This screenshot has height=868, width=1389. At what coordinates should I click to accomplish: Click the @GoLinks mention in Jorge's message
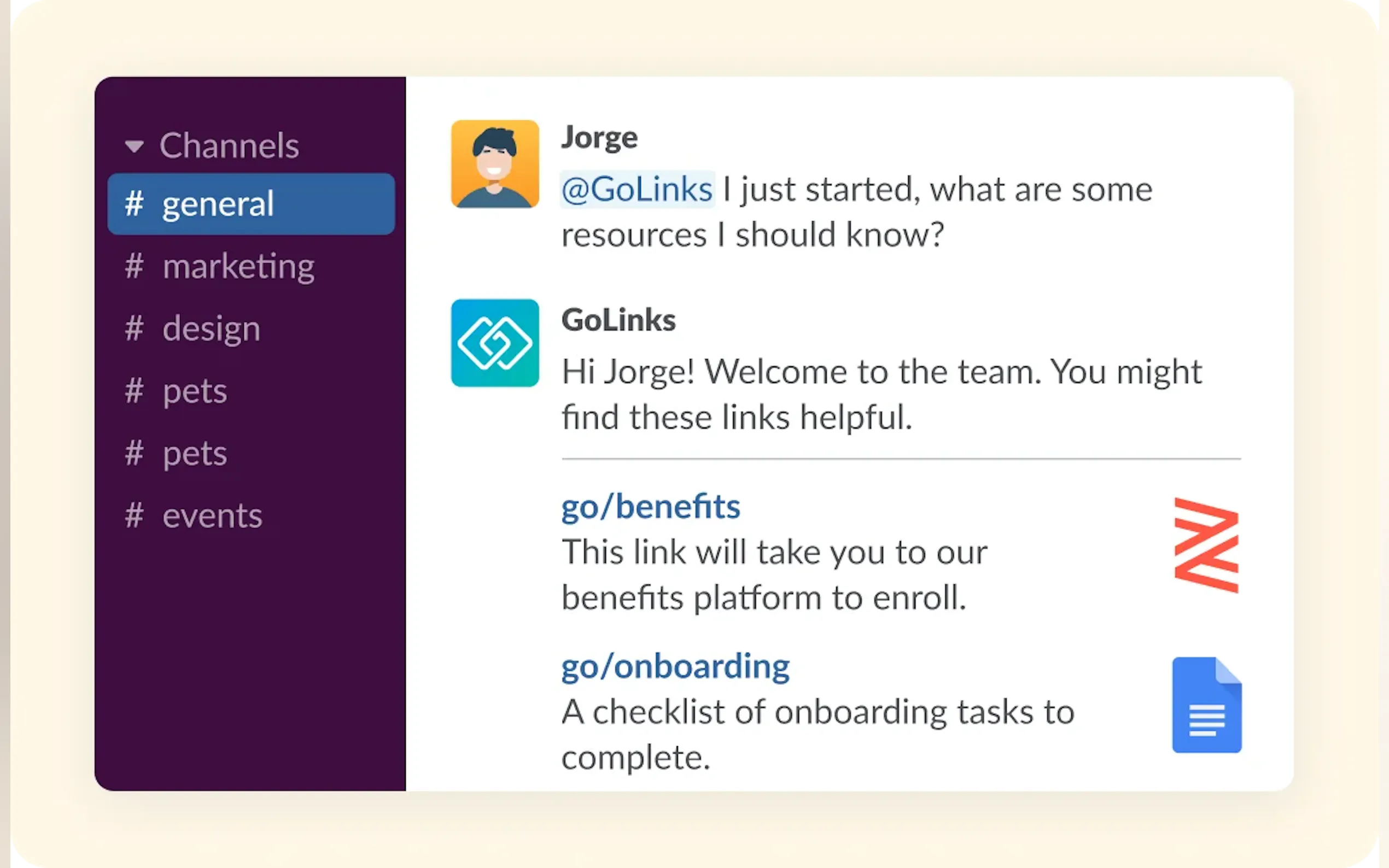[637, 189]
